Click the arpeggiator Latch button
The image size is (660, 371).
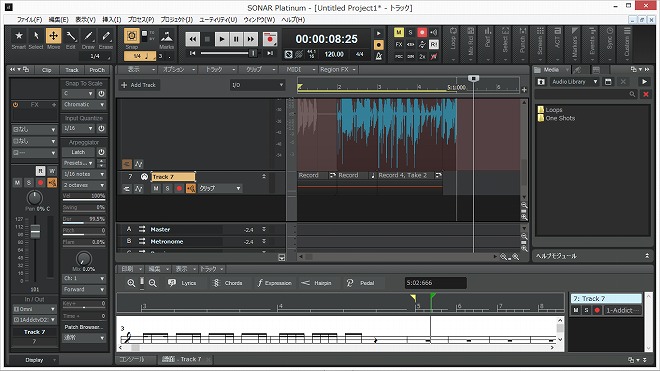tap(79, 152)
